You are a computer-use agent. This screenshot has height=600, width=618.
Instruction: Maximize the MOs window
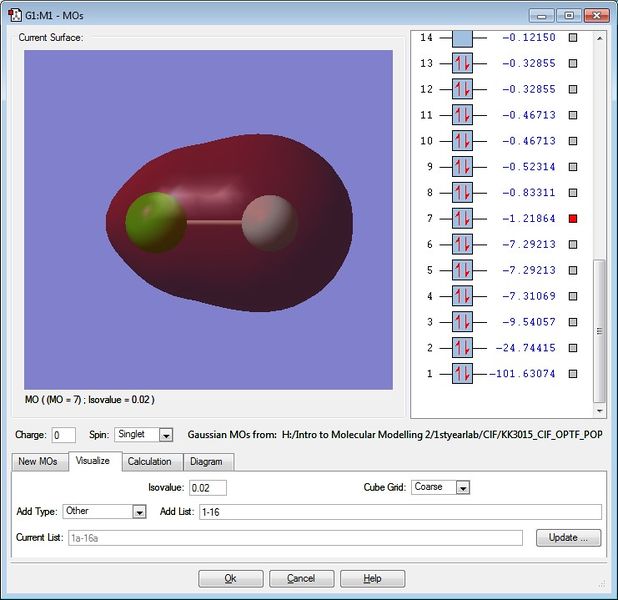[x=569, y=15]
